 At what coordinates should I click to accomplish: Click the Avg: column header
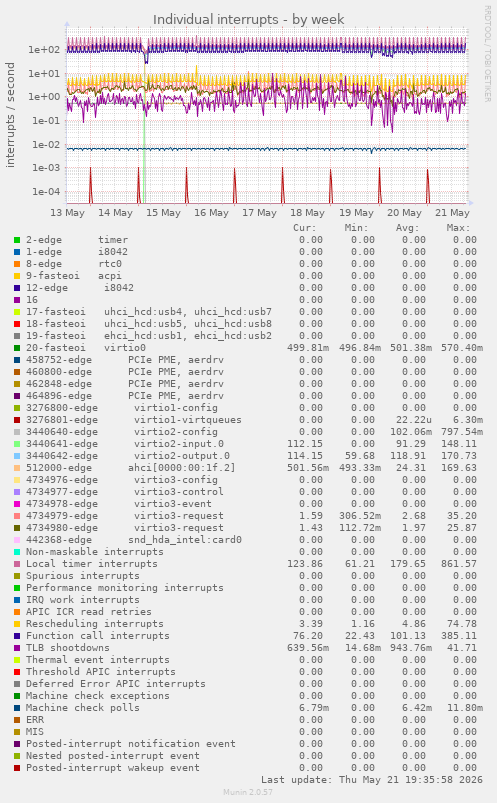(x=407, y=228)
